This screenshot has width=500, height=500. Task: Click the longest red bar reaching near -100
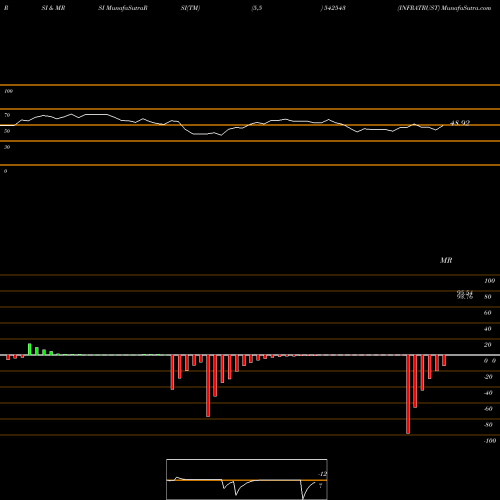(x=408, y=394)
